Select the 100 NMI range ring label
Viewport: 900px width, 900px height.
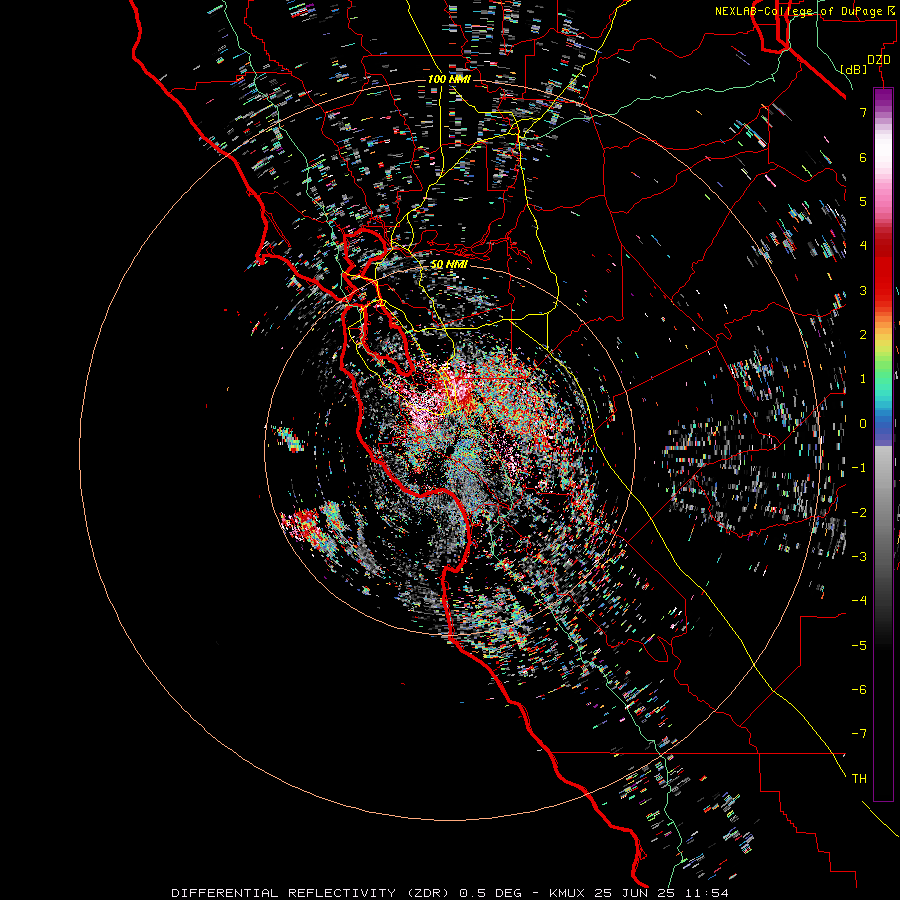(449, 79)
